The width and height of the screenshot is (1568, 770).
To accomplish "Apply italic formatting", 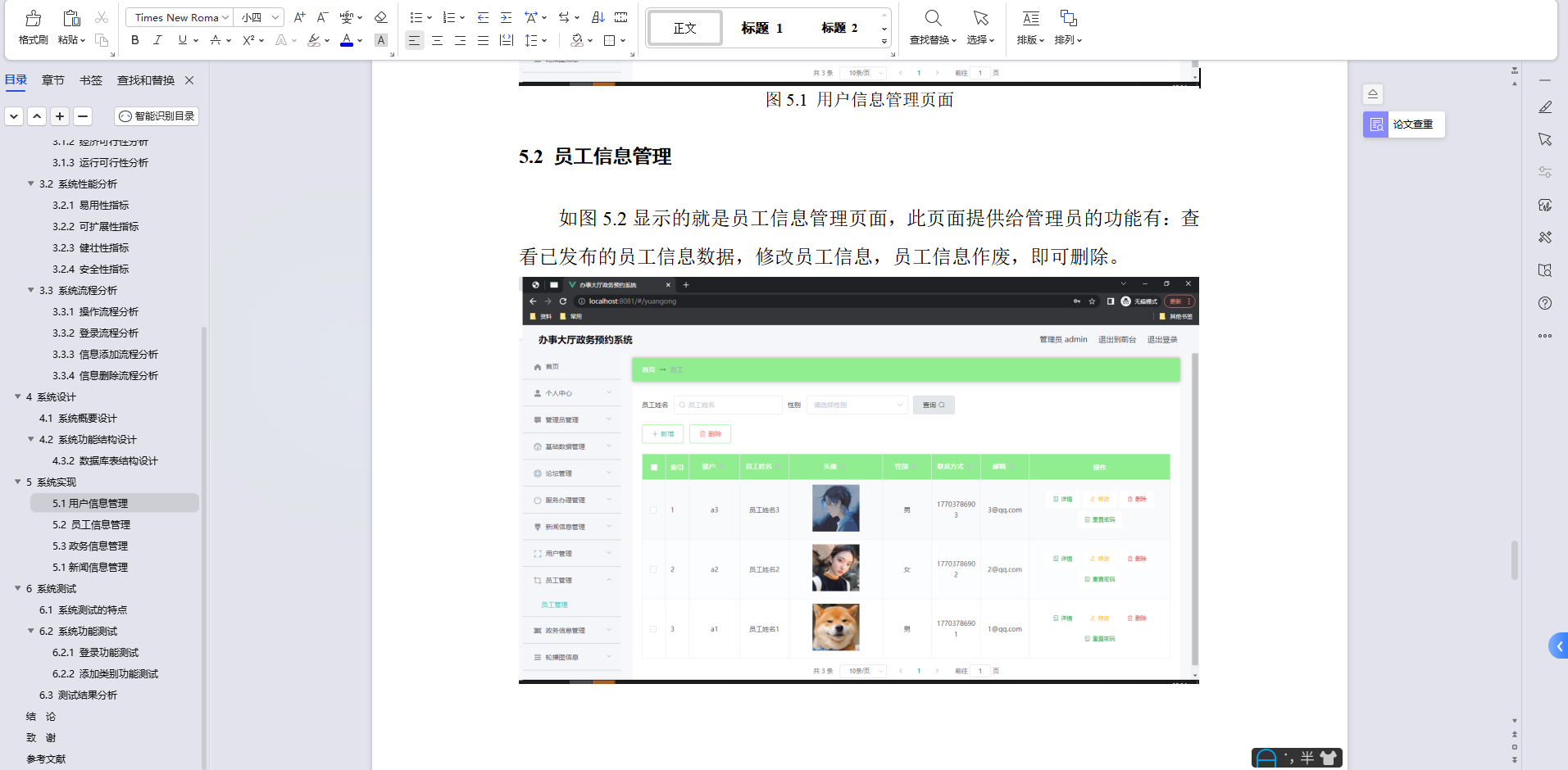I will [x=157, y=39].
